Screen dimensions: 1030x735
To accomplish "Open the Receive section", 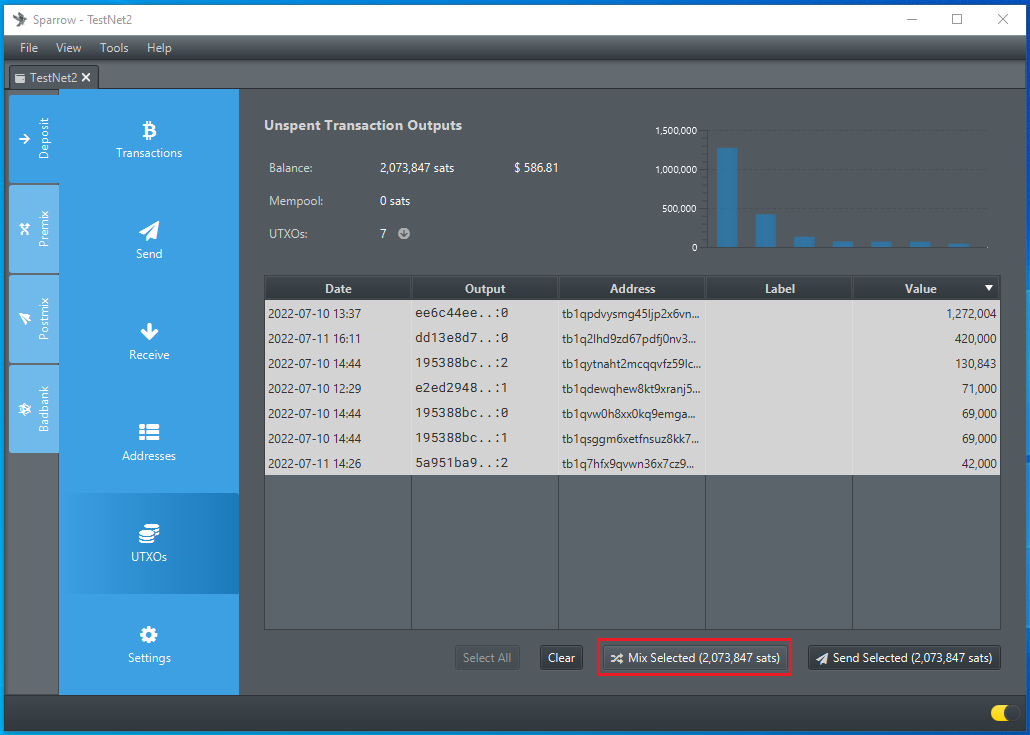I will tap(149, 342).
